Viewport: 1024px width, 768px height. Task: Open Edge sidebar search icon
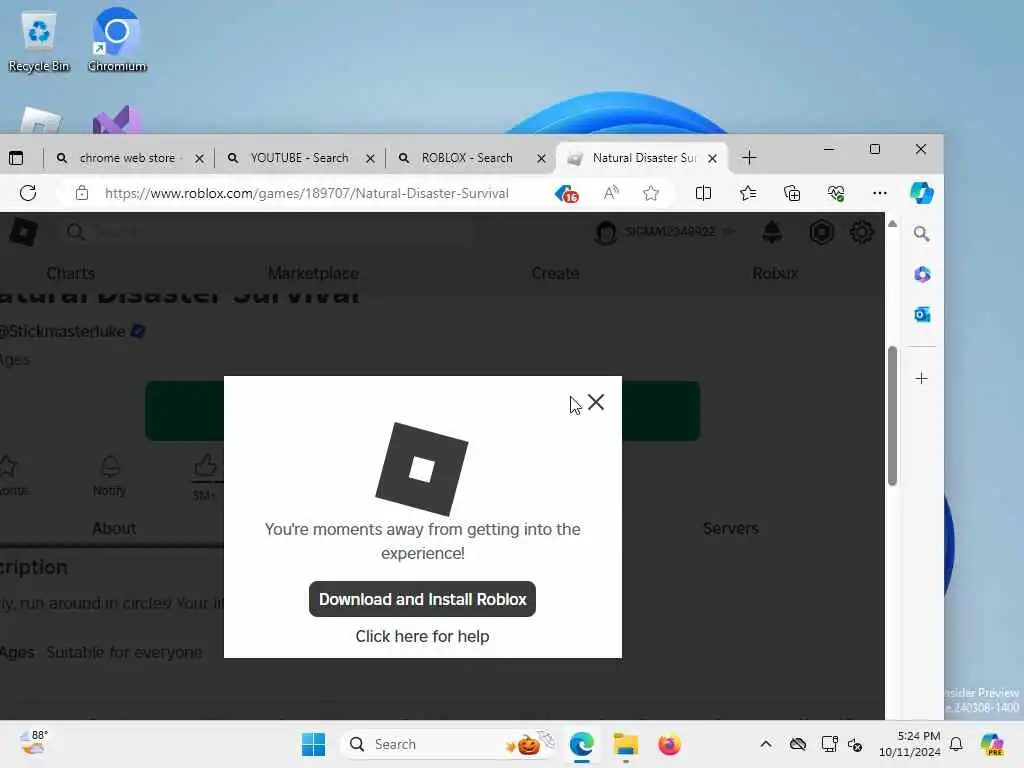(x=921, y=234)
